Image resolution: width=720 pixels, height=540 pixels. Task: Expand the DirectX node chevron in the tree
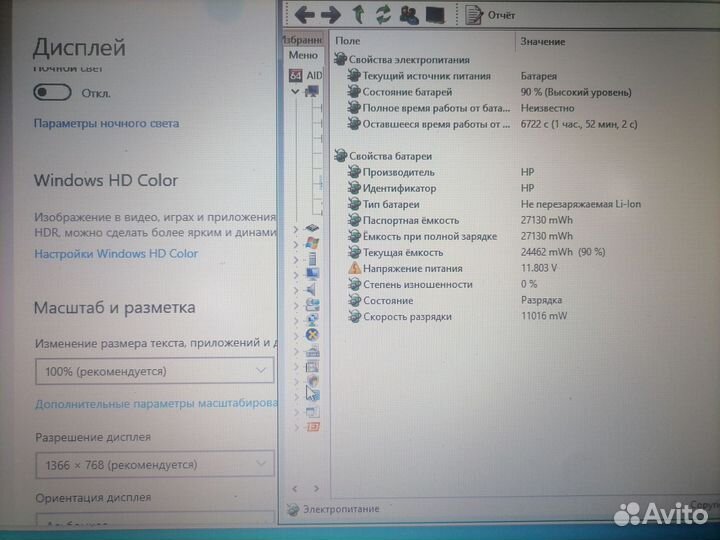(x=295, y=336)
